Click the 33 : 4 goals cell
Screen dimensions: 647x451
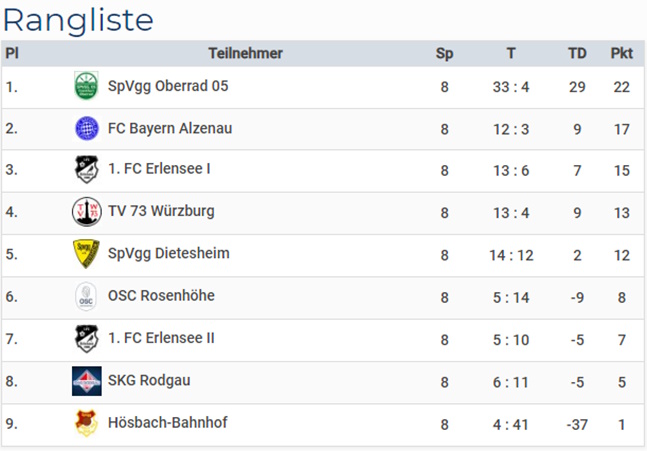[x=511, y=87]
